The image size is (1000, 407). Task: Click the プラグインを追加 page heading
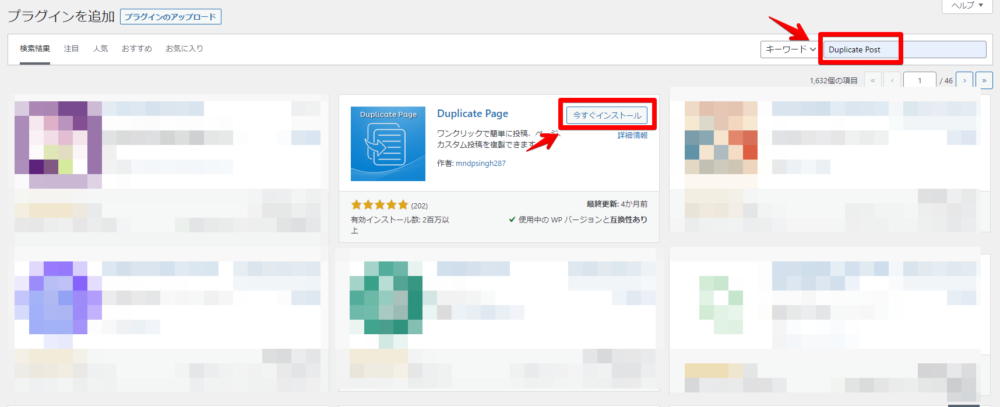tap(59, 17)
